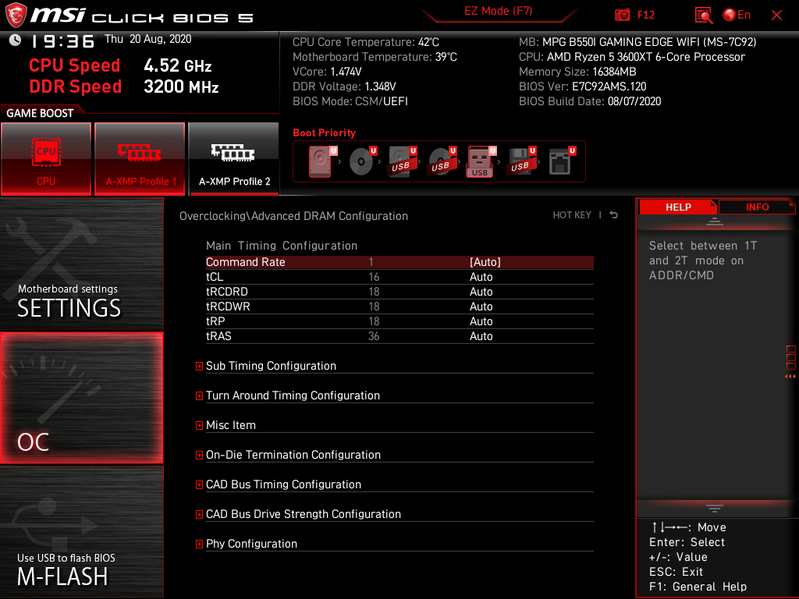This screenshot has width=799, height=599.
Task: Switch to the HELP tab
Action: click(x=678, y=207)
